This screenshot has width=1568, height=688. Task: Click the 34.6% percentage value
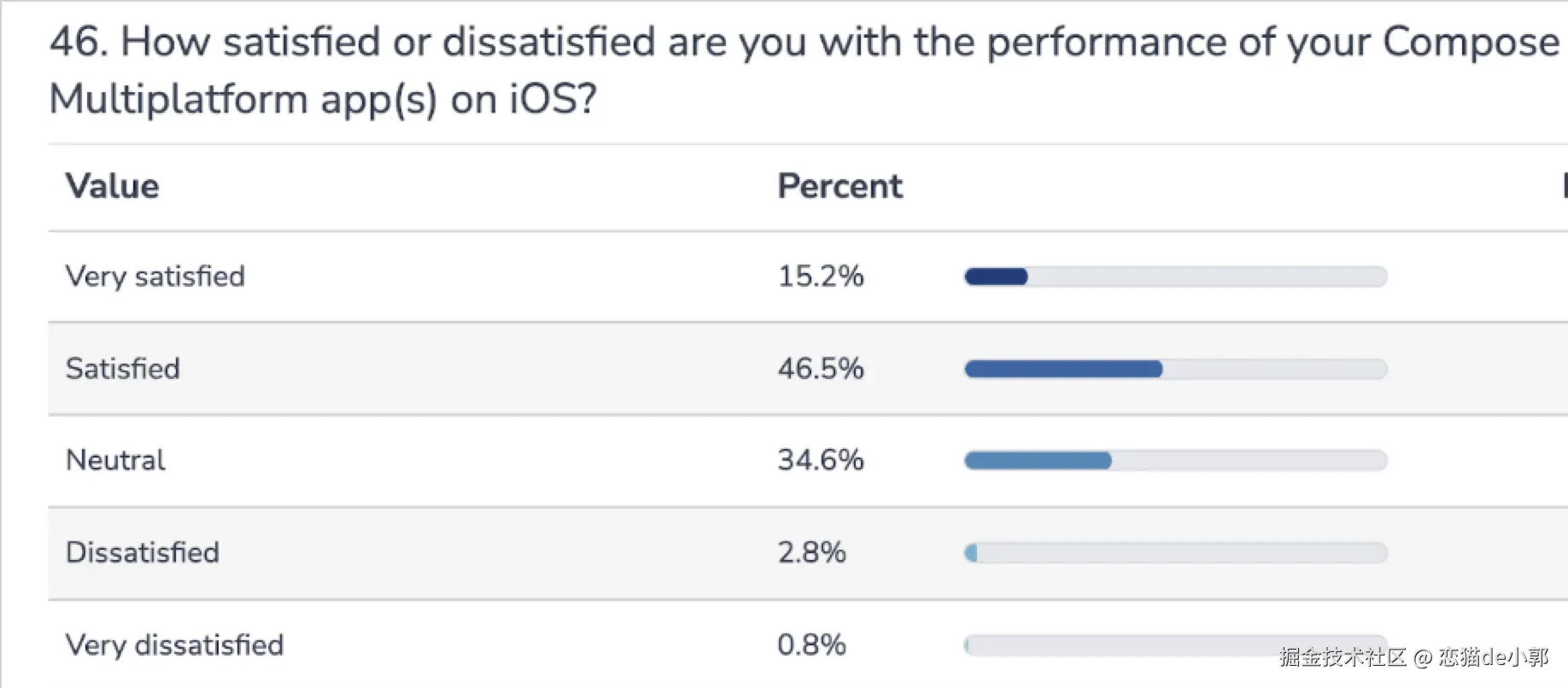(820, 460)
